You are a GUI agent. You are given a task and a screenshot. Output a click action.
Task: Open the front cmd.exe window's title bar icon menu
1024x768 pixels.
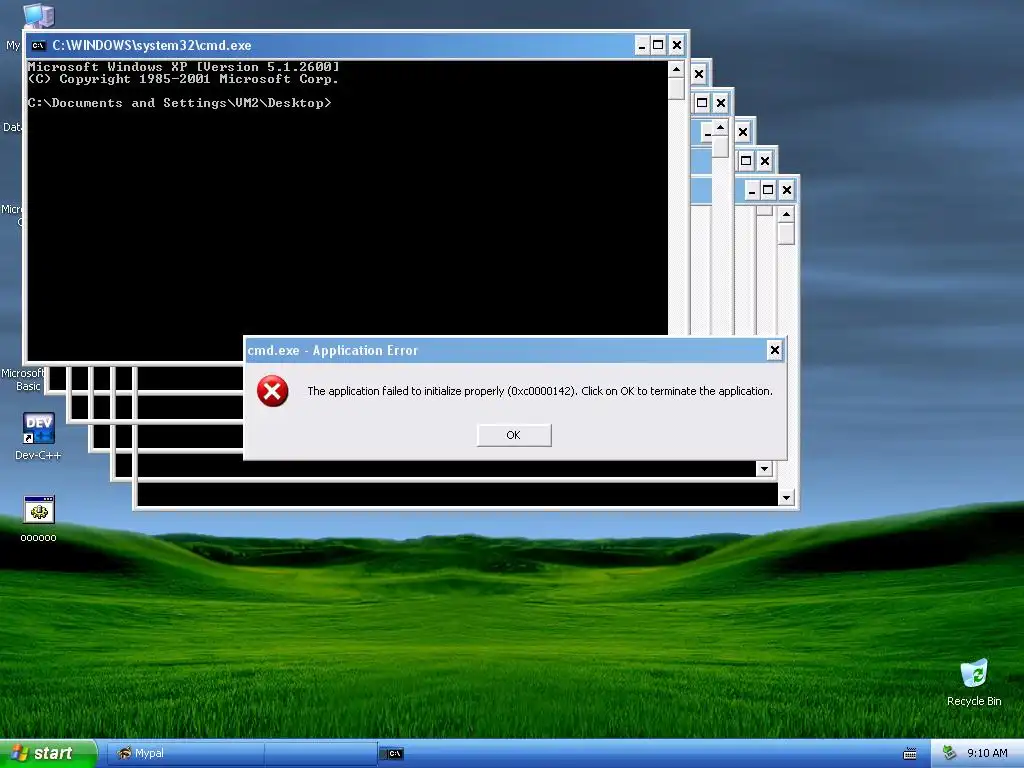point(39,45)
